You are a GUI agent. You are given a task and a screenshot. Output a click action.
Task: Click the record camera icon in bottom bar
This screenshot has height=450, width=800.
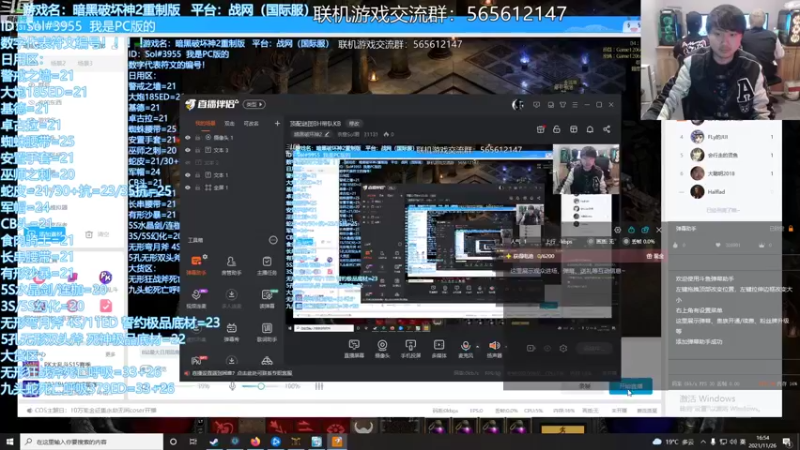click(x=531, y=348)
